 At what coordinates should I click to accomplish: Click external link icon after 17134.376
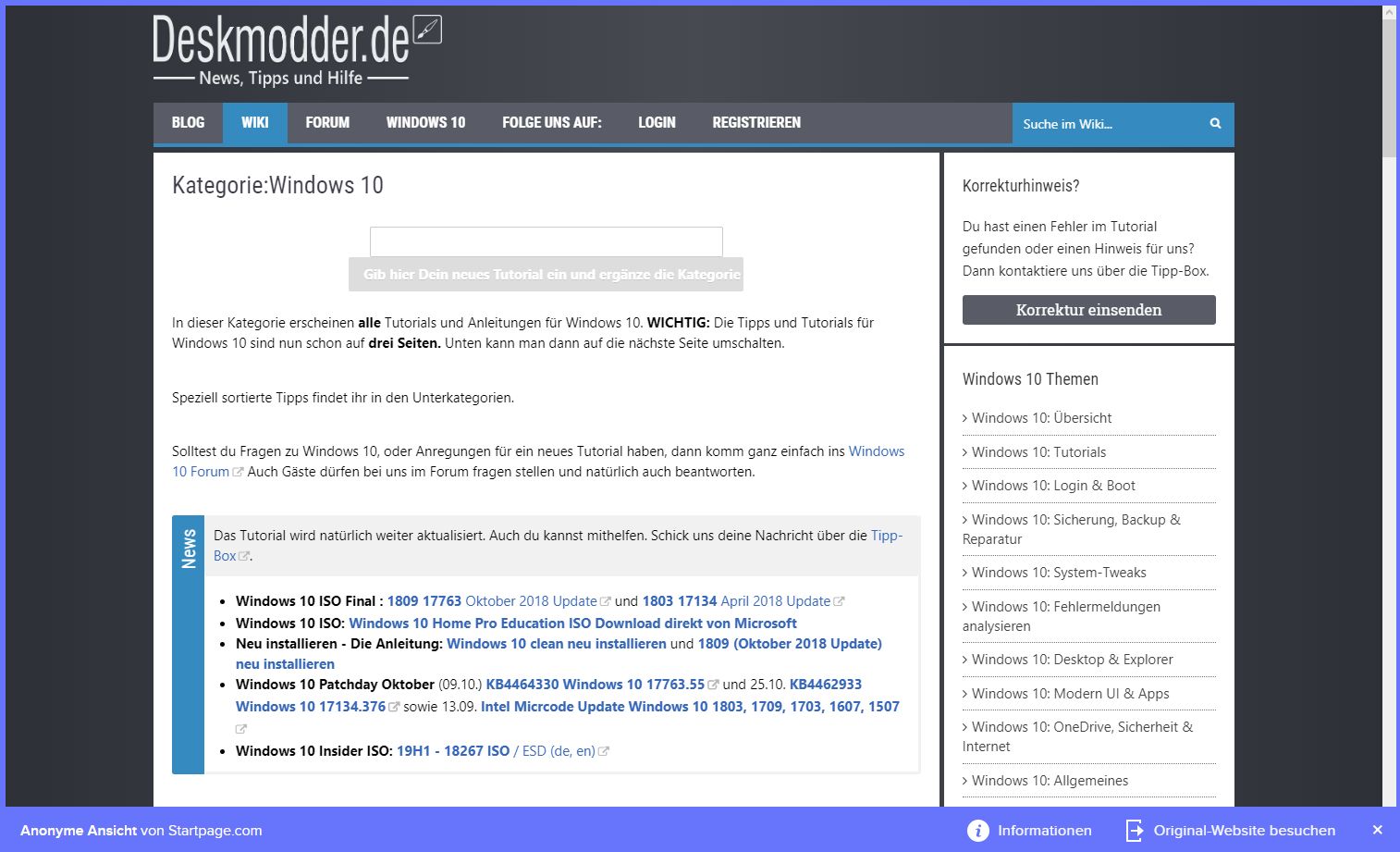[394, 707]
